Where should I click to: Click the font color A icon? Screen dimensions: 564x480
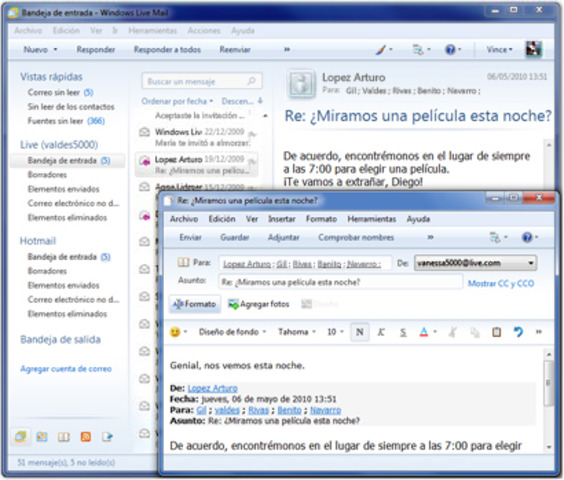click(424, 332)
